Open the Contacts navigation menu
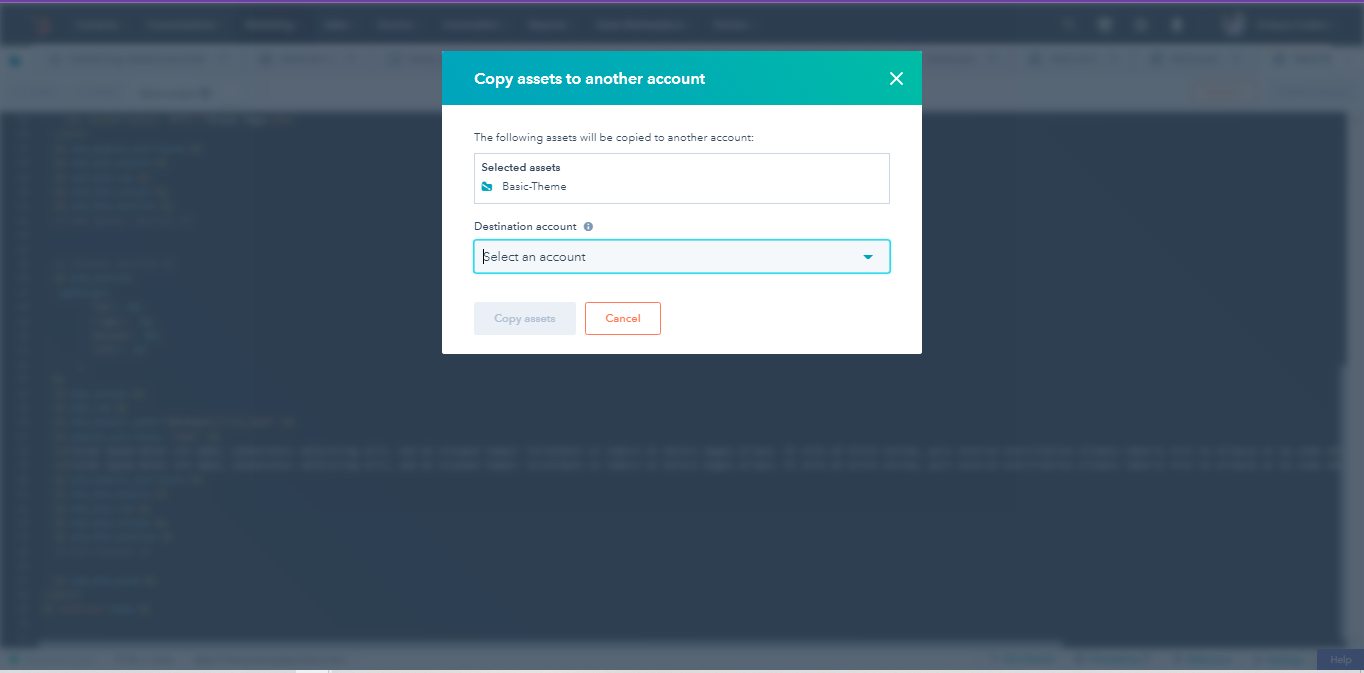 tap(95, 25)
